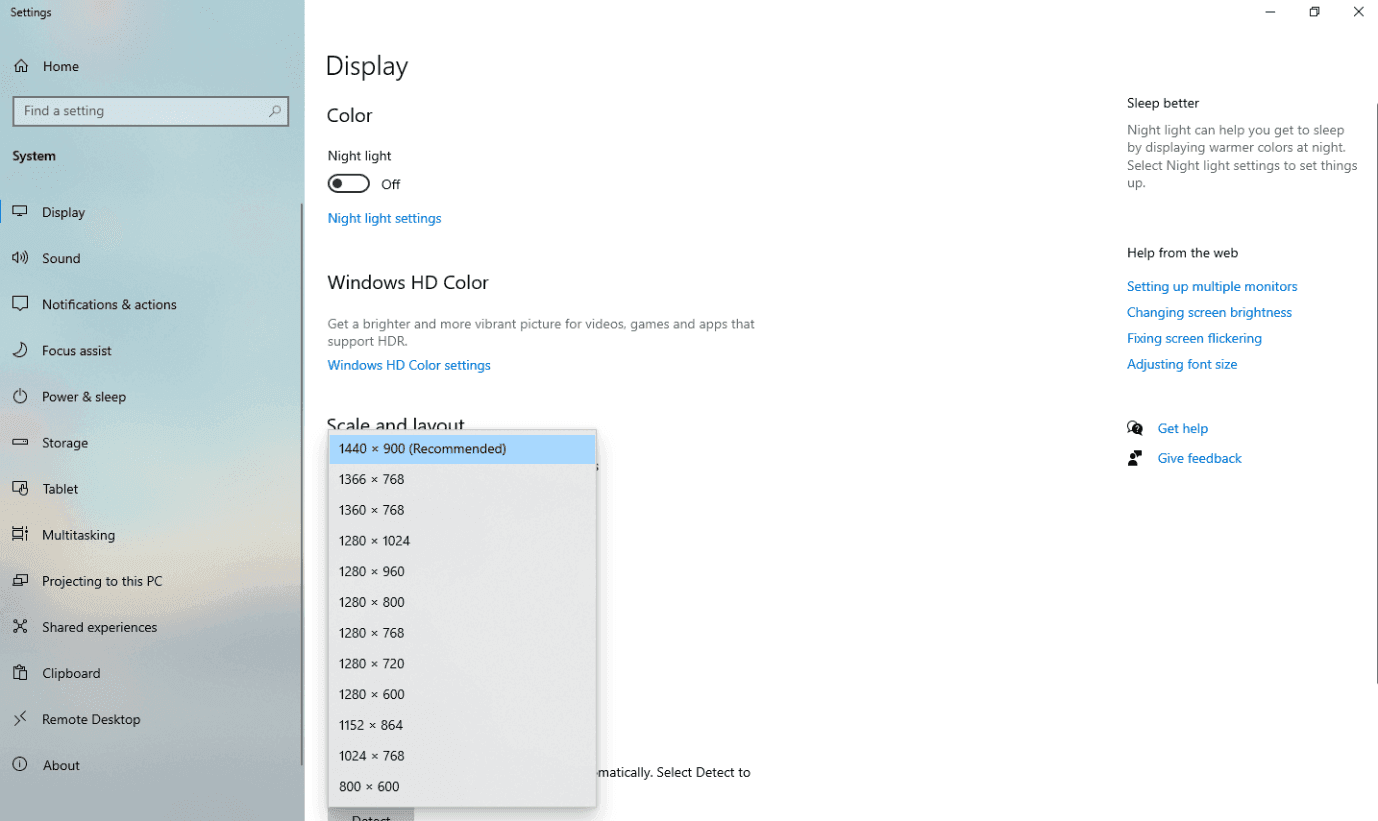Open Storage settings

[65, 442]
